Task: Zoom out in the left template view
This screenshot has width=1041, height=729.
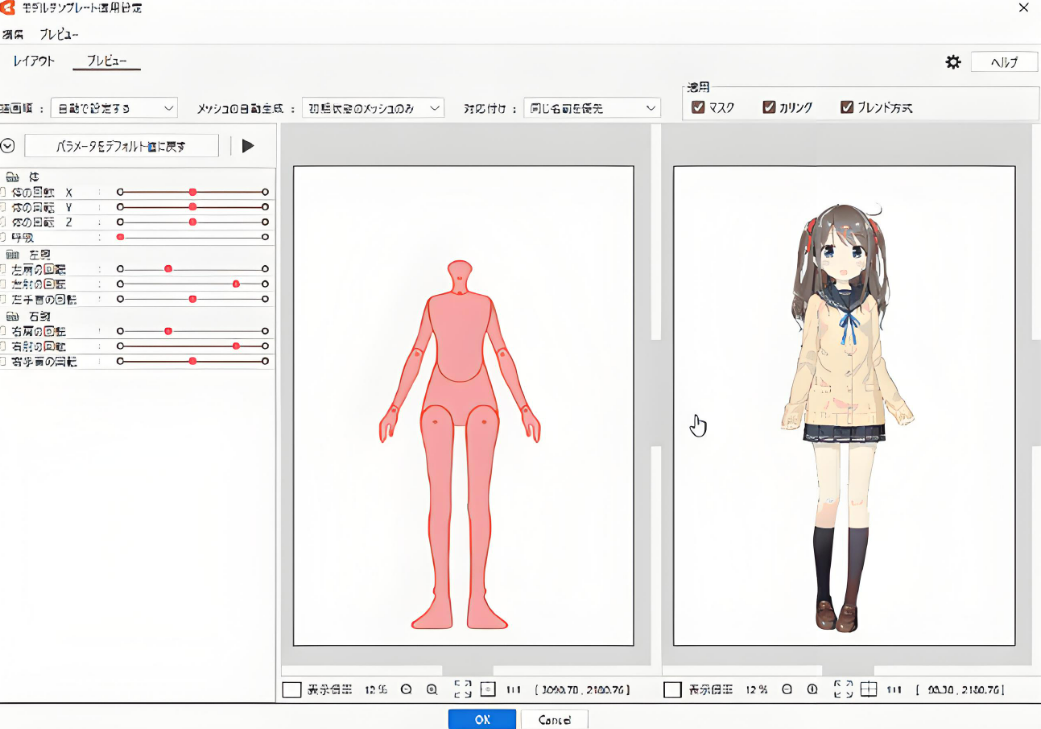Action: point(406,689)
